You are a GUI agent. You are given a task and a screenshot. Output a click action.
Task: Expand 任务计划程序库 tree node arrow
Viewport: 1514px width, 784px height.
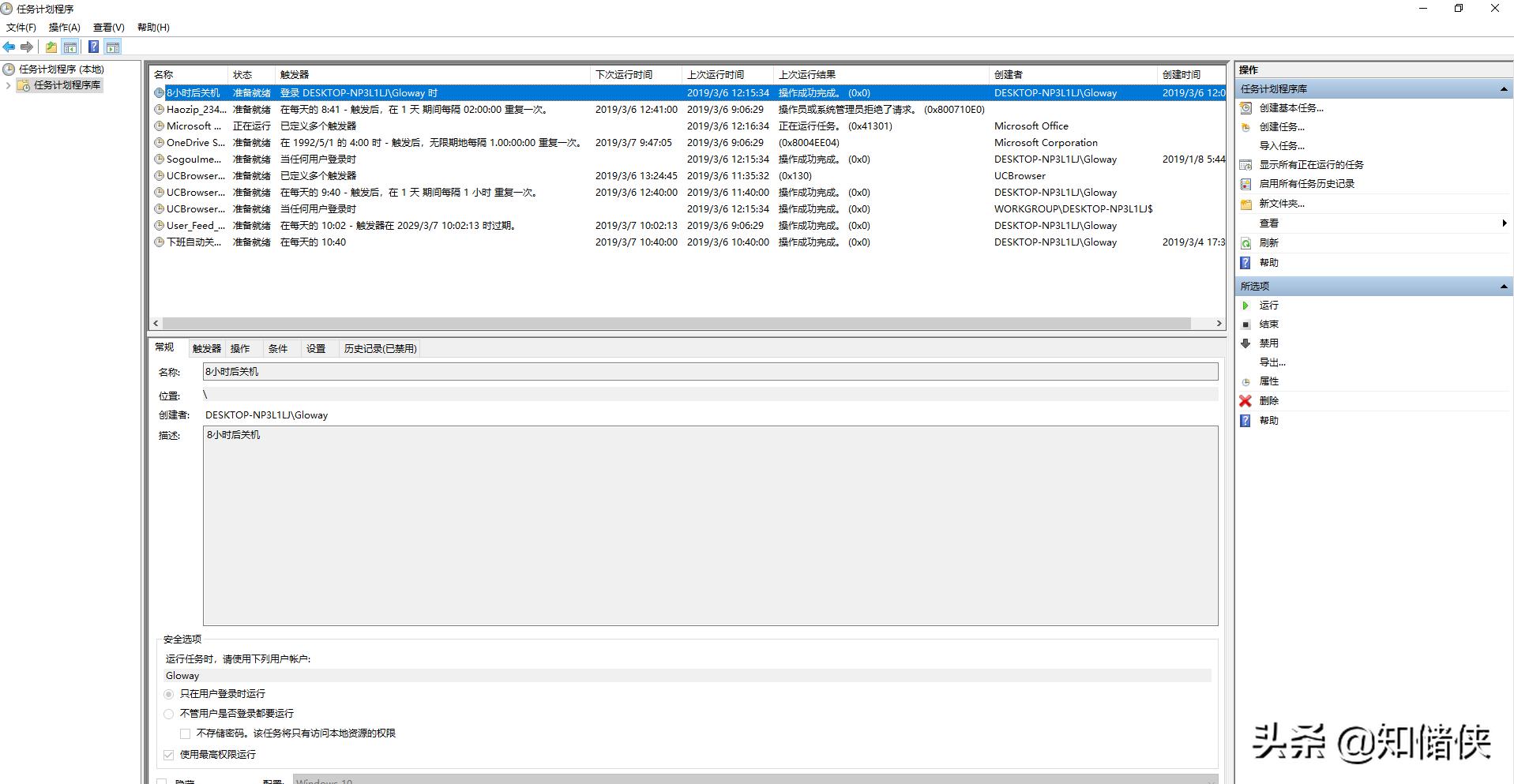coord(9,85)
